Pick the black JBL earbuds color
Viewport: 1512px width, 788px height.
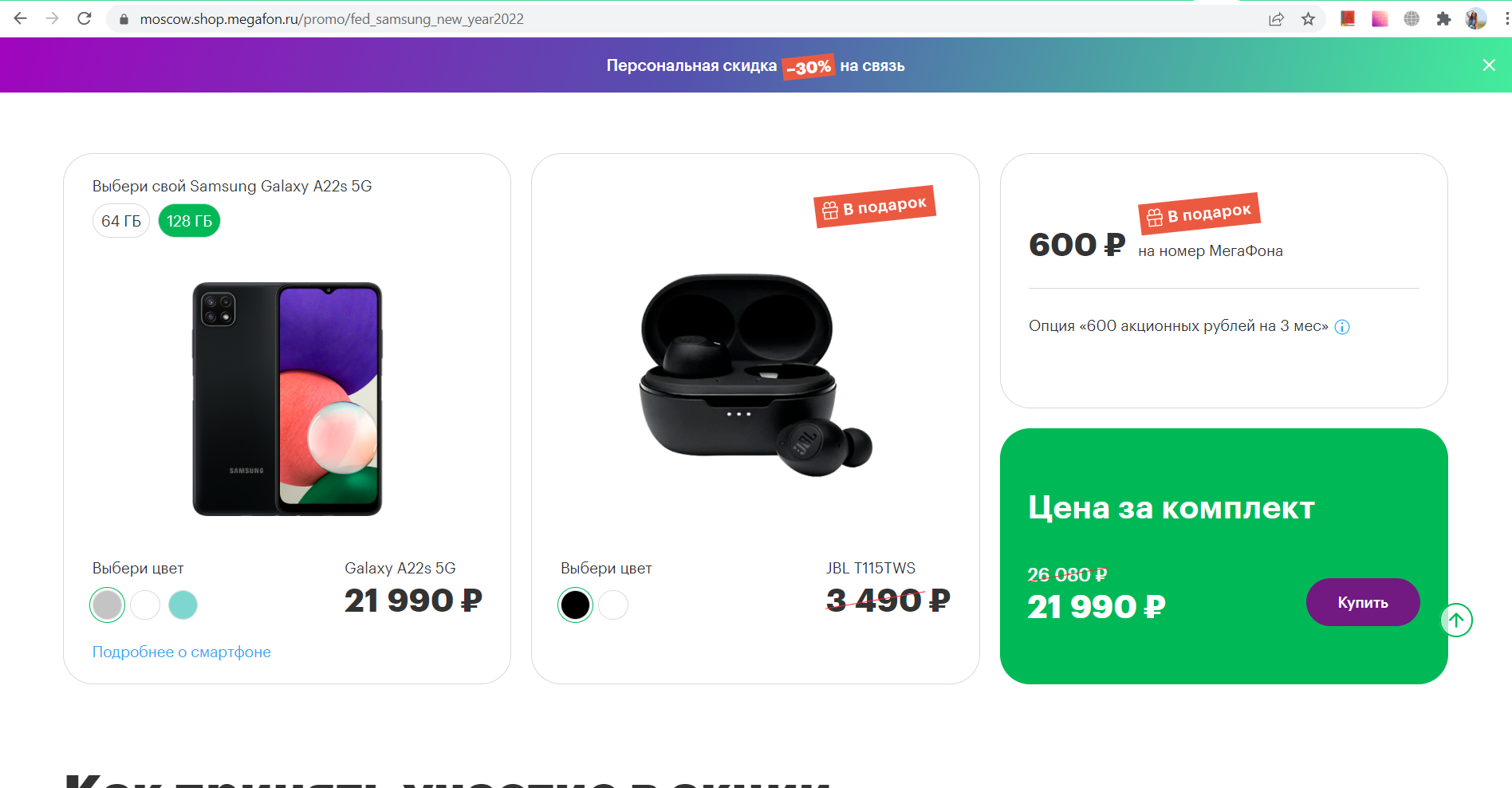(x=575, y=605)
